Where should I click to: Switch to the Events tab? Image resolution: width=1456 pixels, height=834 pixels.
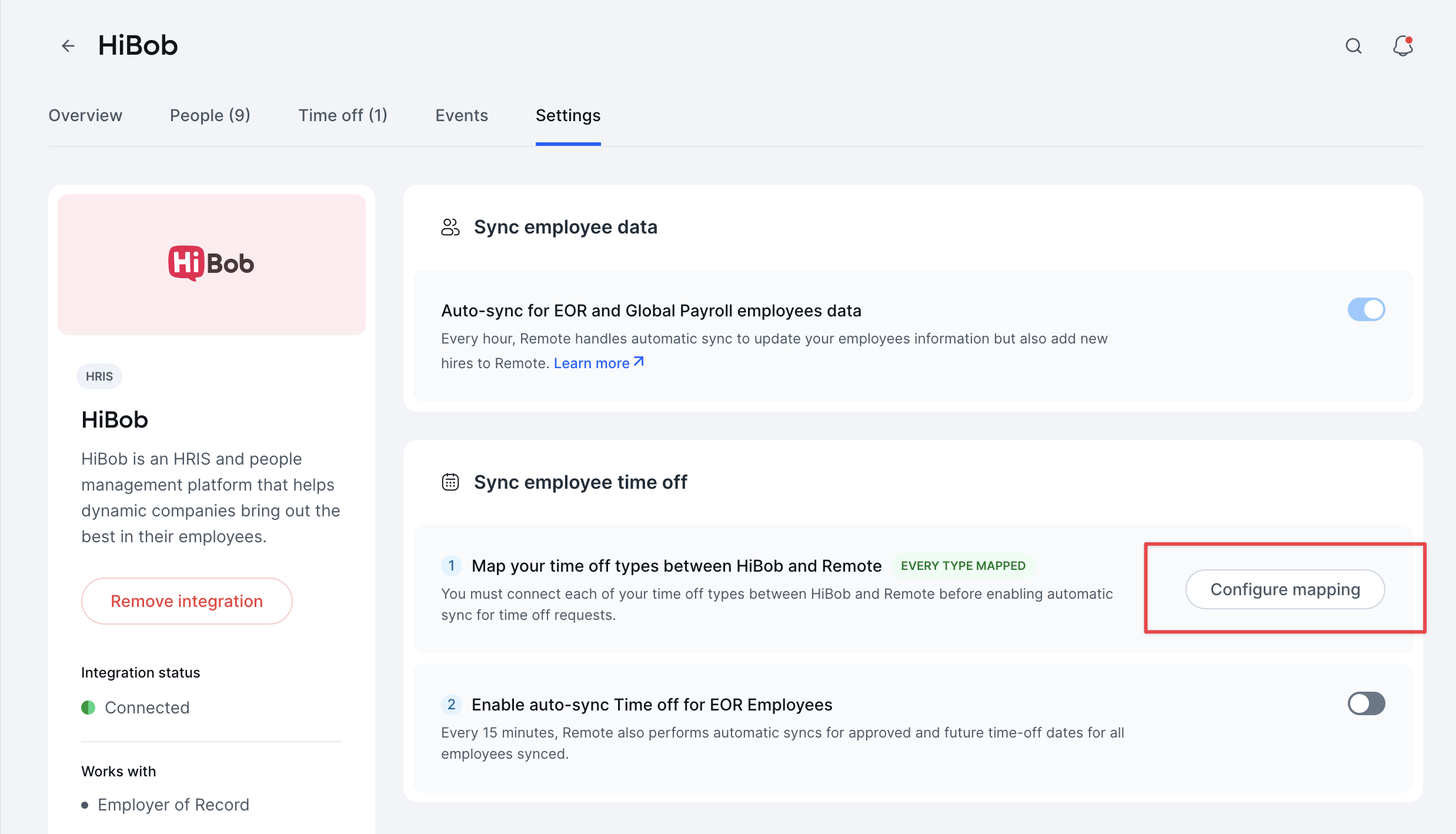(x=462, y=115)
